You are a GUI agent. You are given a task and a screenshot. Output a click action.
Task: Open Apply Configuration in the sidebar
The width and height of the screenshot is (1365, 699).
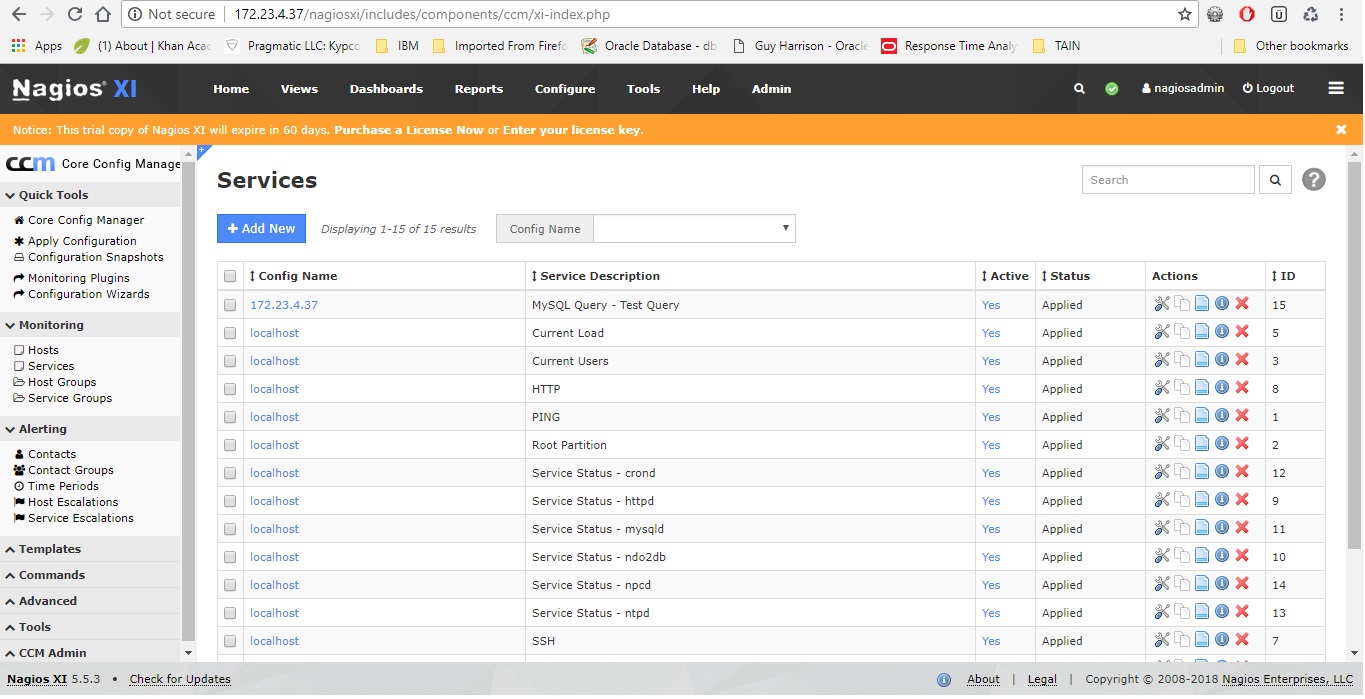coord(82,241)
